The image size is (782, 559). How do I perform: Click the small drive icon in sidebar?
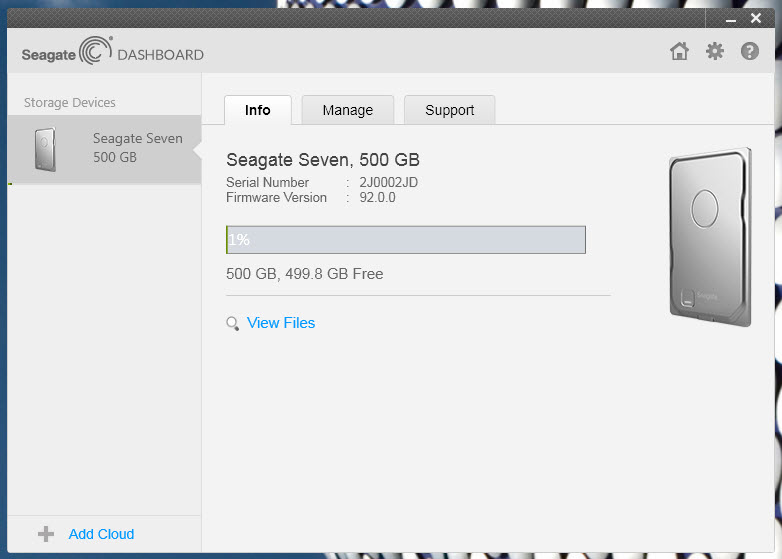(45, 150)
